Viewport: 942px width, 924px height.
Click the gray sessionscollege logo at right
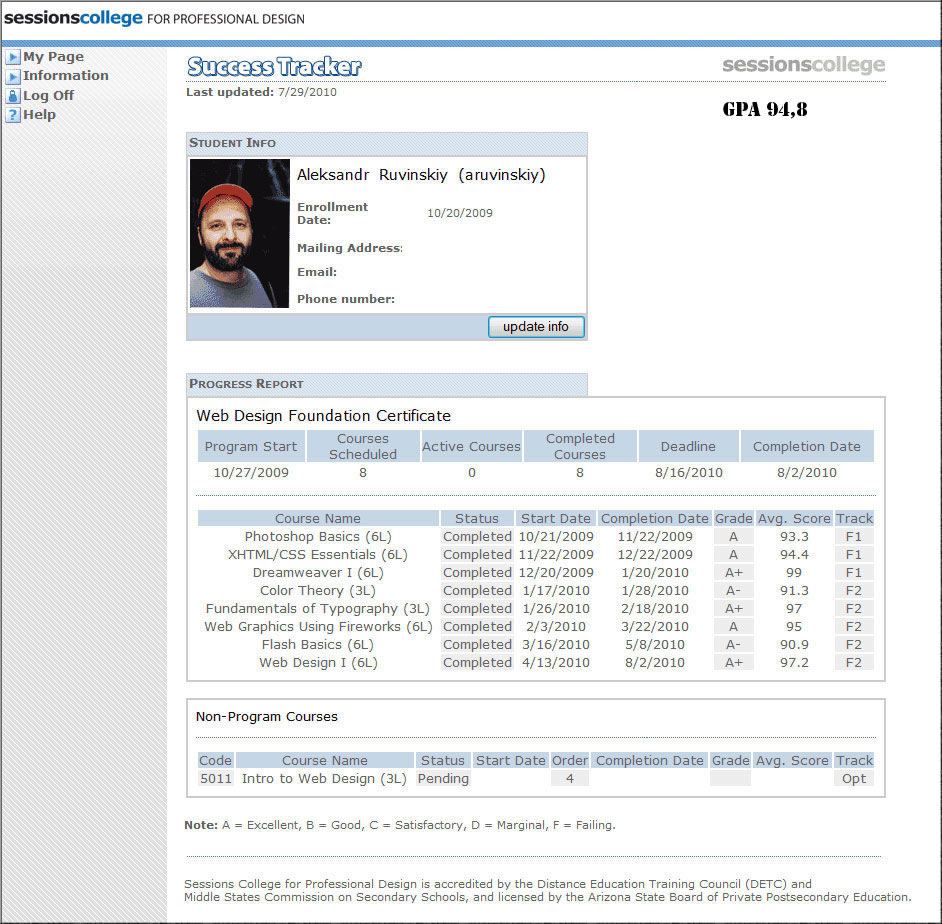(803, 66)
